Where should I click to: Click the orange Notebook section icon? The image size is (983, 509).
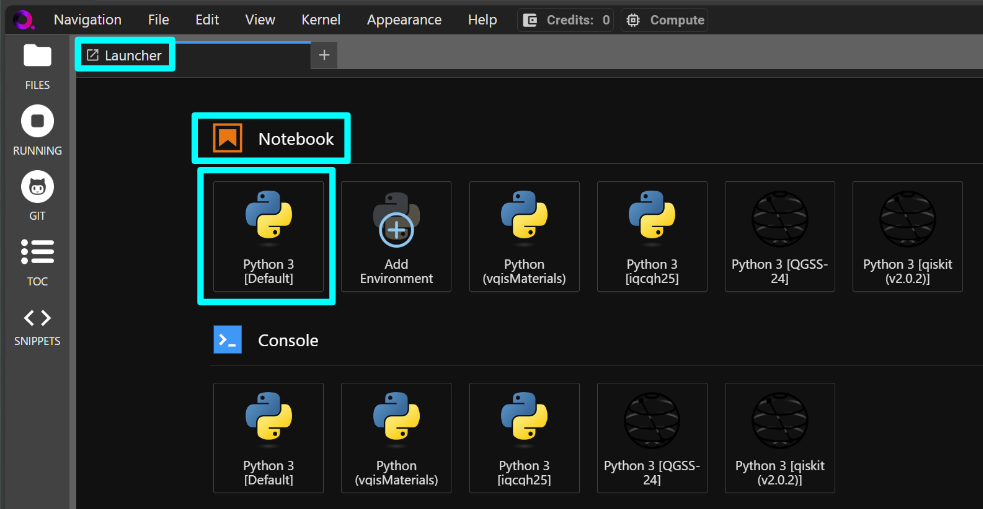(x=228, y=138)
